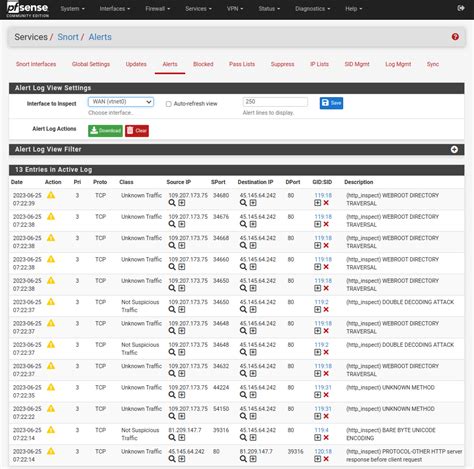Expand the Alert Log View Filter panel

(x=454, y=149)
